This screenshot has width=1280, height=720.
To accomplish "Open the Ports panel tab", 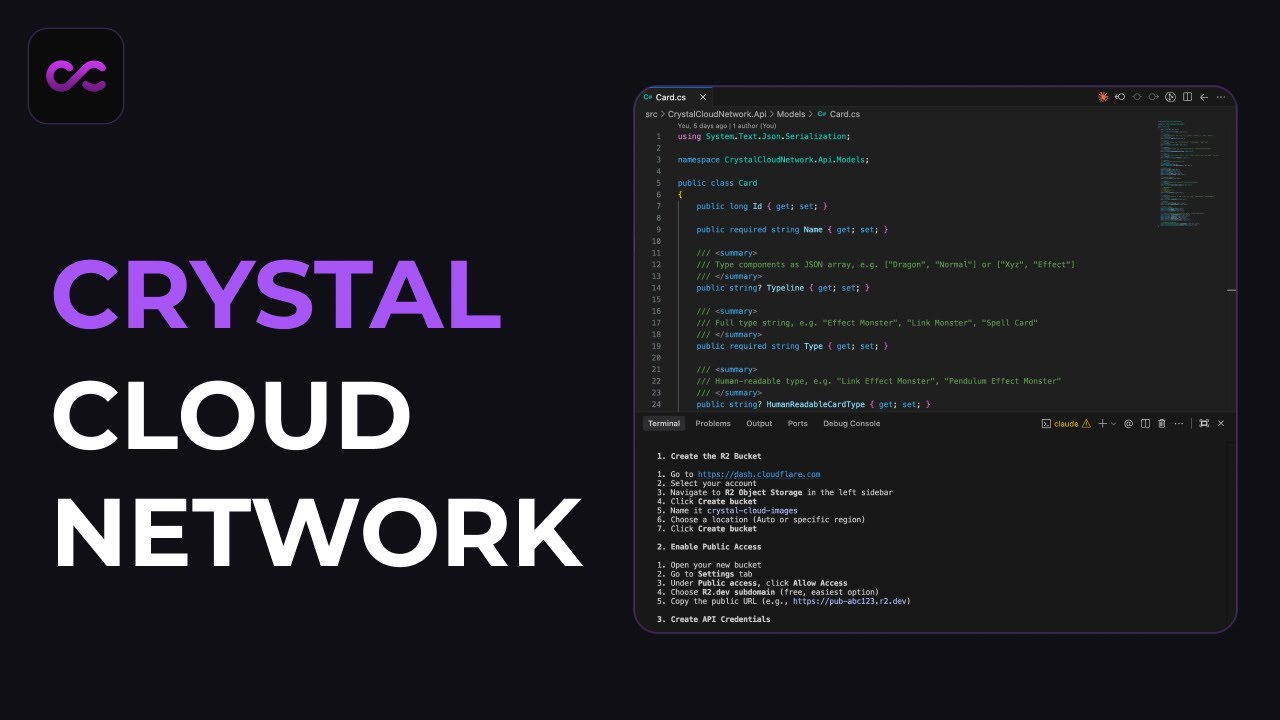I will point(797,424).
